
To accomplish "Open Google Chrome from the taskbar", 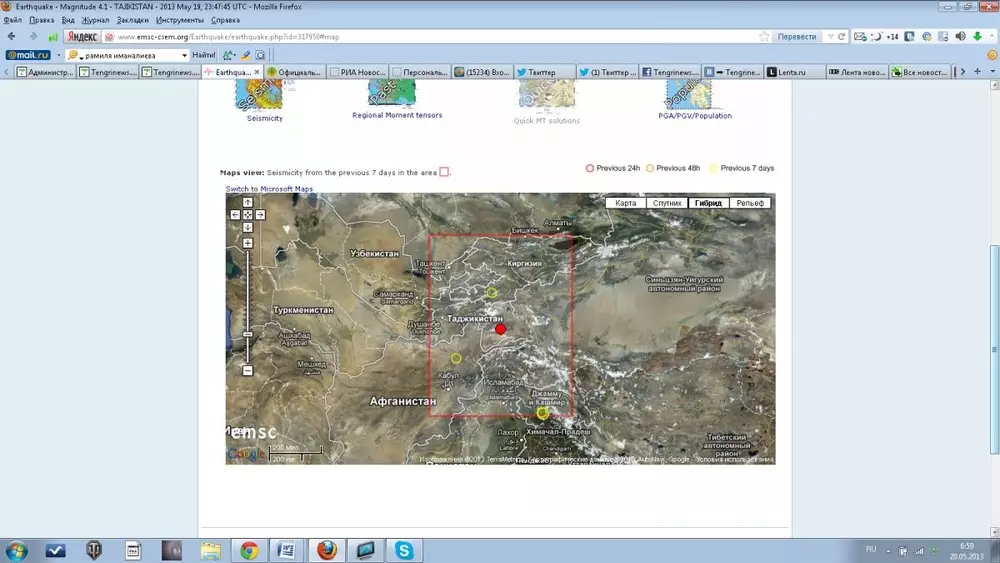I will tap(249, 549).
